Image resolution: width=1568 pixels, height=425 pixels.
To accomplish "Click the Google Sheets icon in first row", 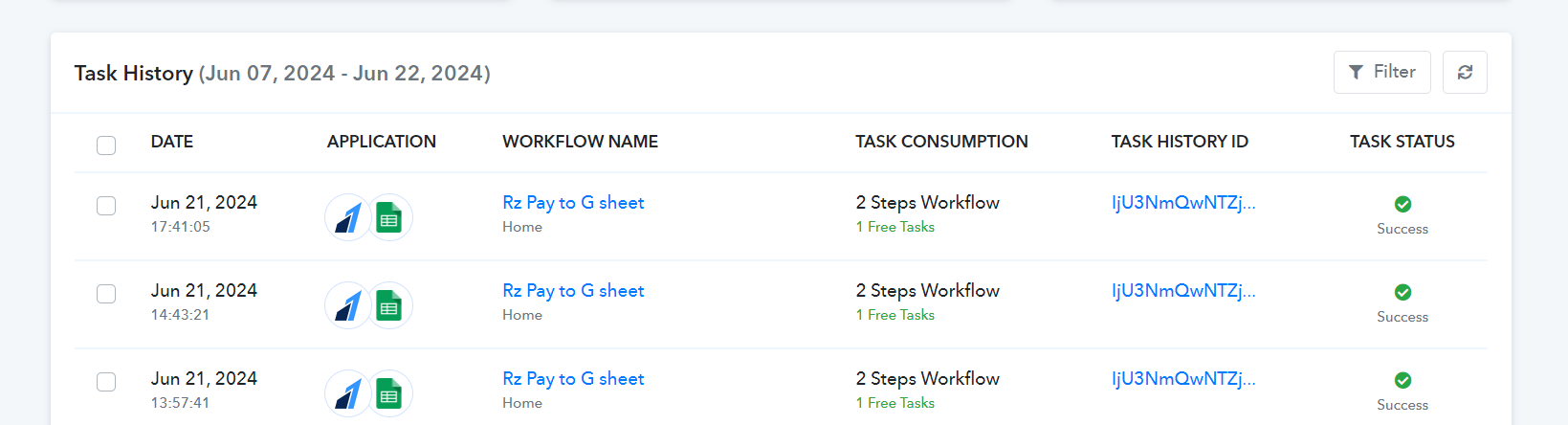I will pos(389,217).
